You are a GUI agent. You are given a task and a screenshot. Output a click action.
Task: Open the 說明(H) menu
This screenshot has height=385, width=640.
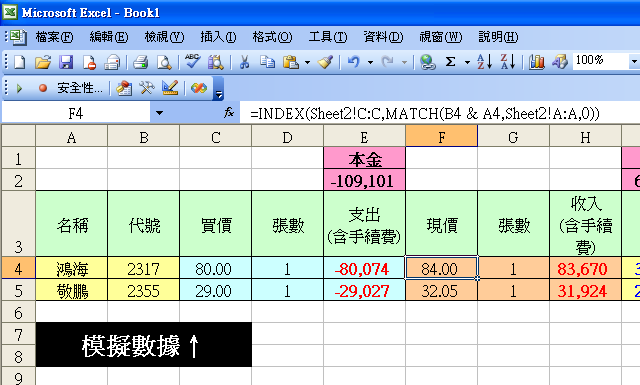[x=498, y=37]
